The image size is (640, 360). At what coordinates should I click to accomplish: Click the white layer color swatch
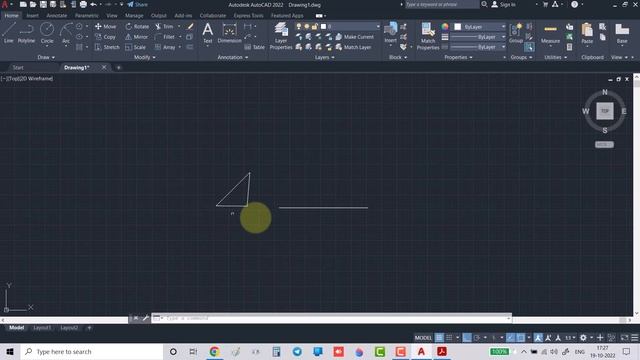(x=323, y=27)
